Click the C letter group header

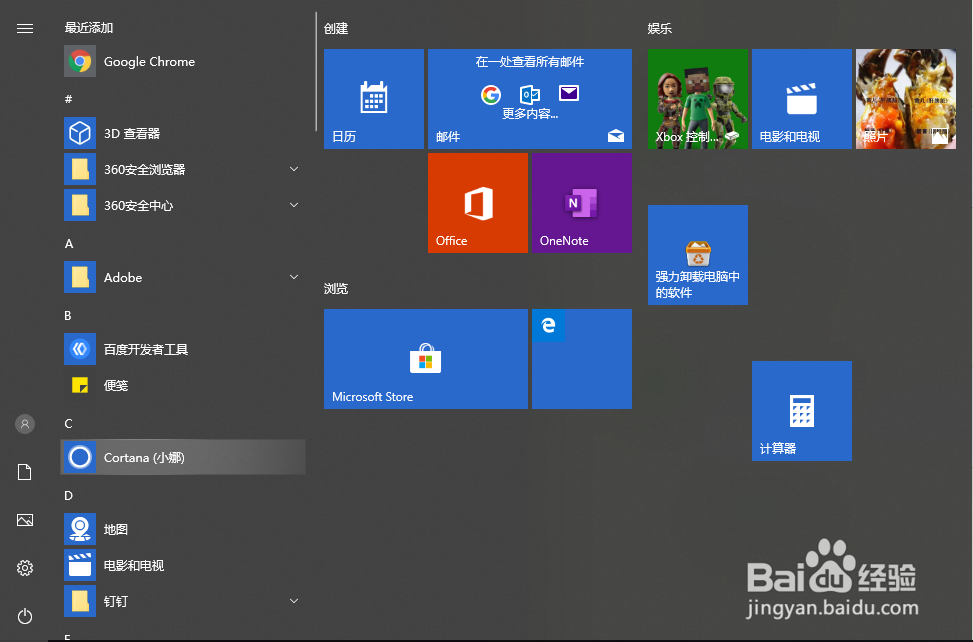[x=68, y=424]
